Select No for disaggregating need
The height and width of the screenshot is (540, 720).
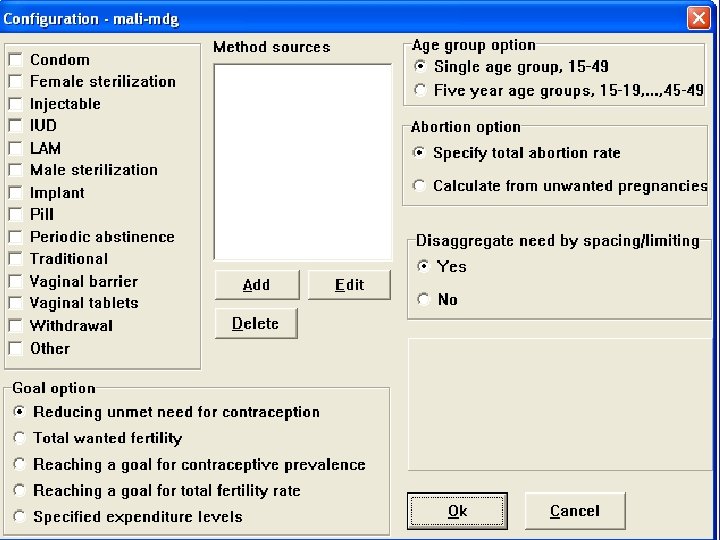pyautogui.click(x=425, y=299)
